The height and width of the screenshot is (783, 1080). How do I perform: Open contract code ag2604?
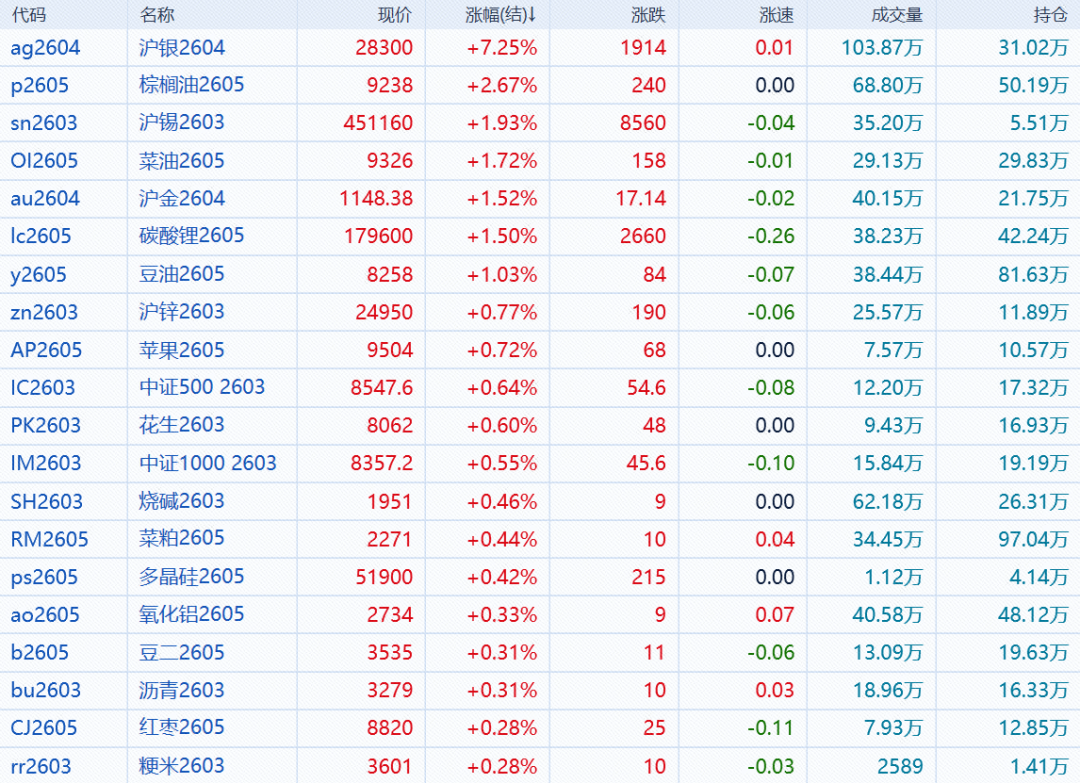click(x=45, y=48)
